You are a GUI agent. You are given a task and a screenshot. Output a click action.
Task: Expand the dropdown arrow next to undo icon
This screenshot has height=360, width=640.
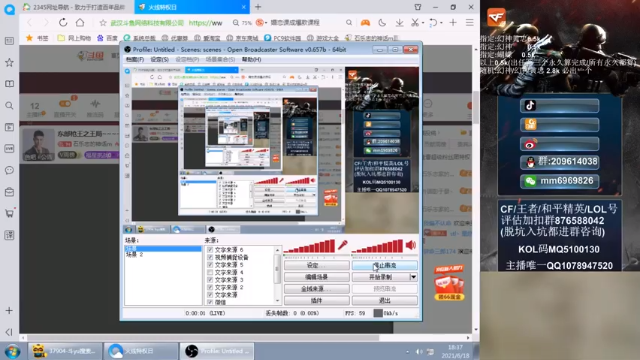441,23
